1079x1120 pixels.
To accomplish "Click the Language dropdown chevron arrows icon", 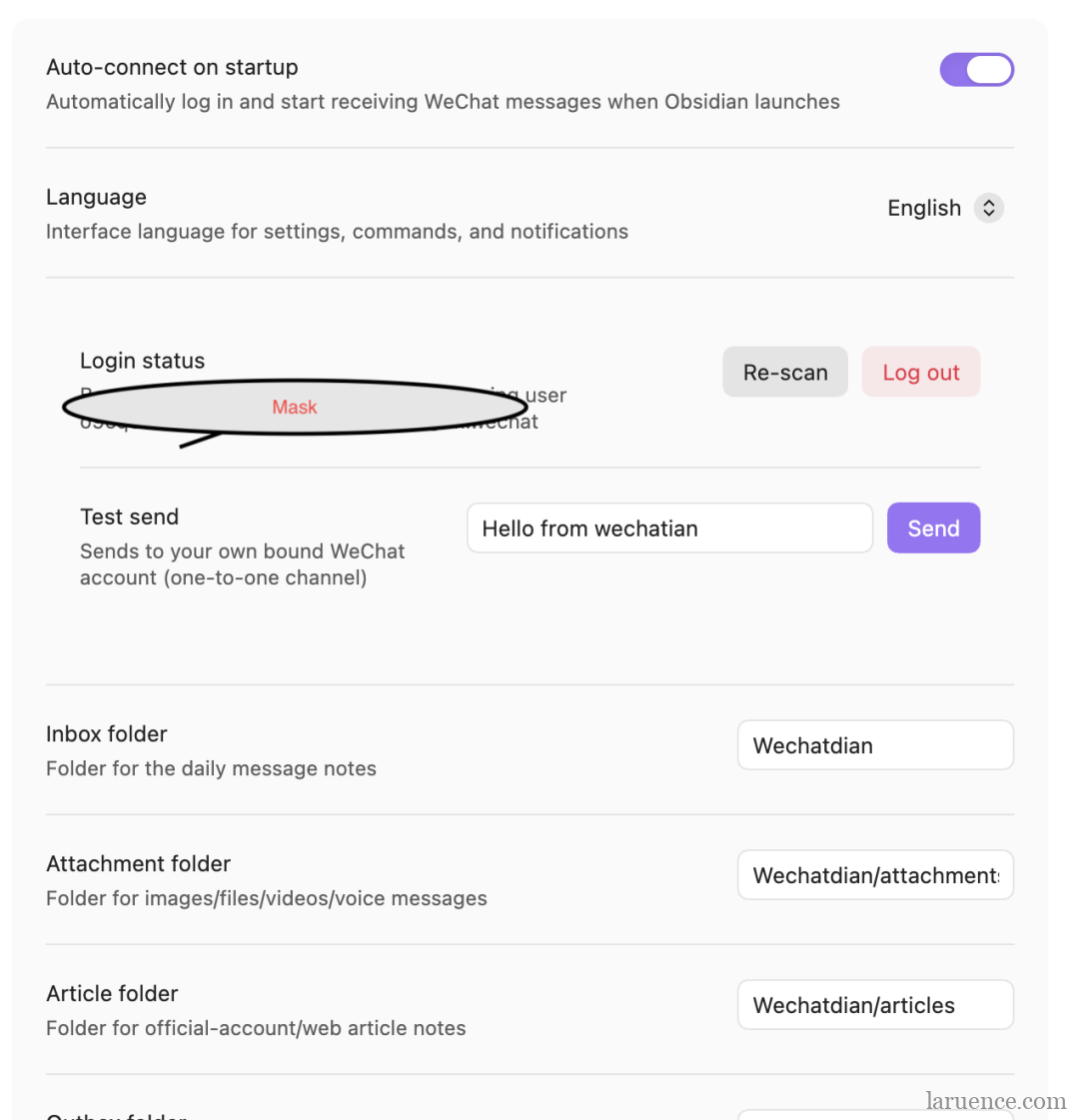I will tap(989, 208).
